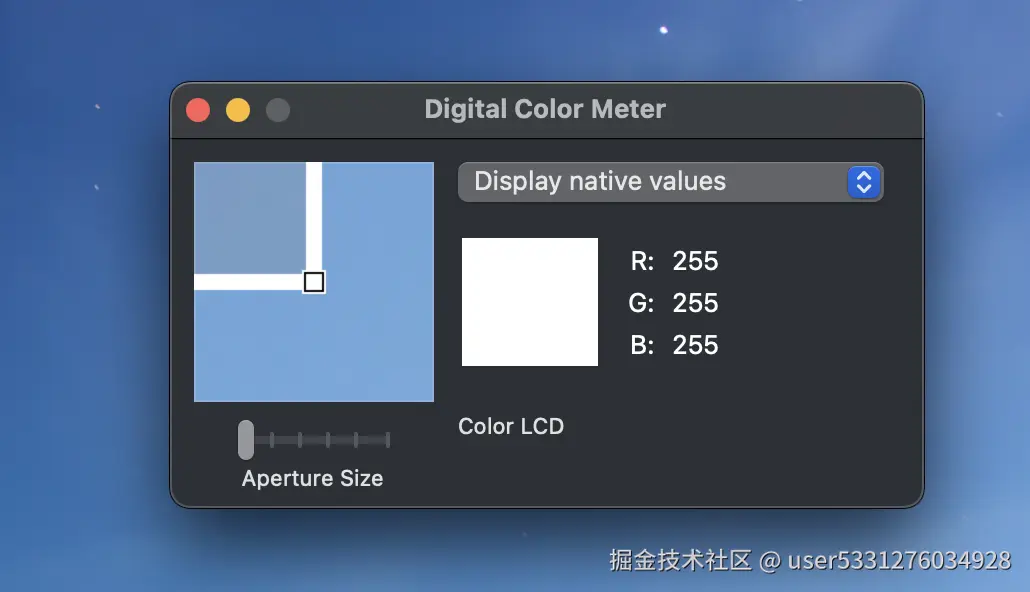The width and height of the screenshot is (1030, 592).
Task: Click the white sampled color swatch
Action: (x=529, y=302)
